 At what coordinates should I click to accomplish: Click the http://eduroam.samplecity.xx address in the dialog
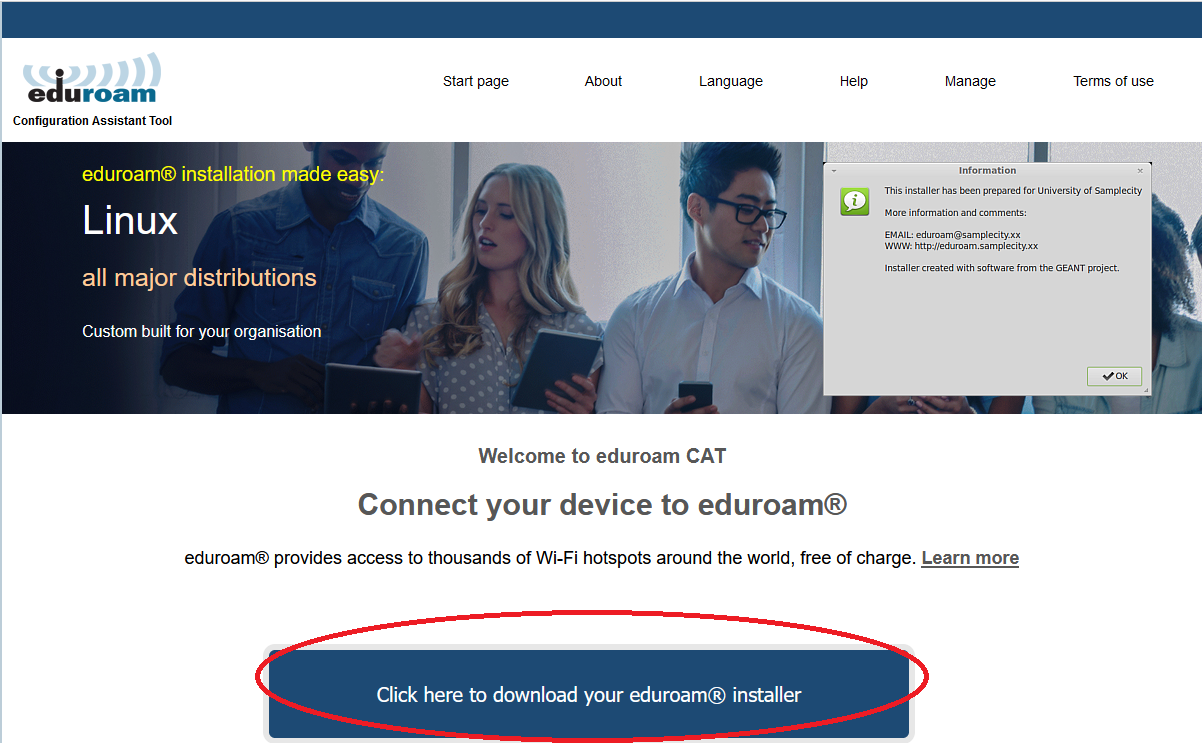[x=976, y=246]
